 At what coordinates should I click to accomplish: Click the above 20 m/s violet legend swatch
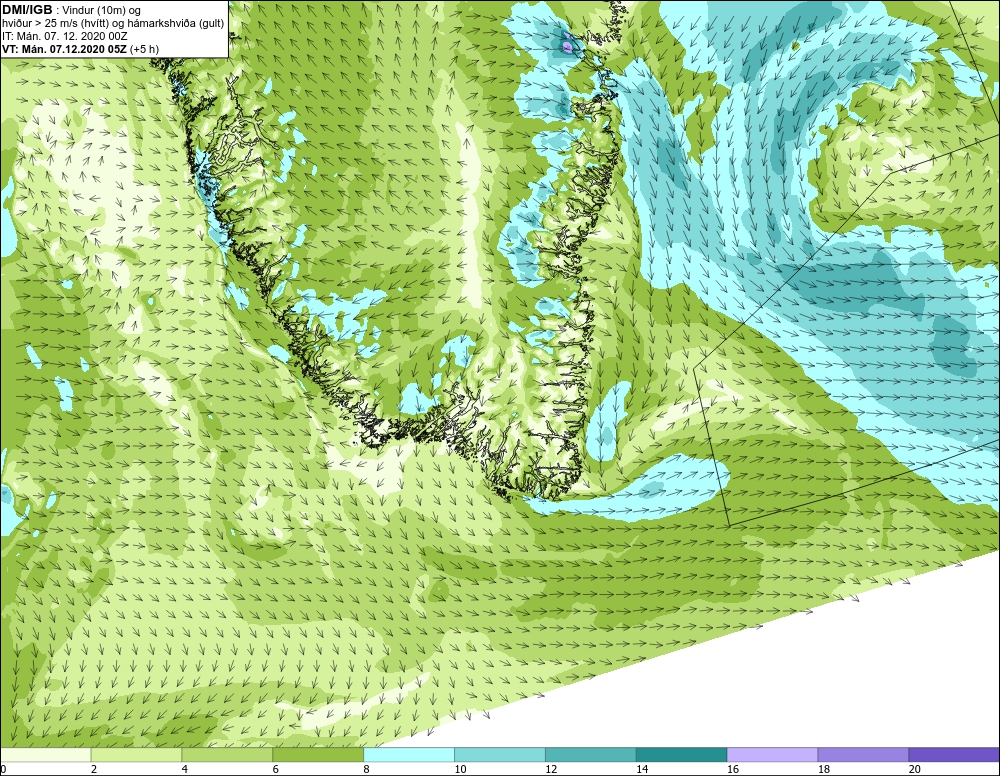point(955,755)
